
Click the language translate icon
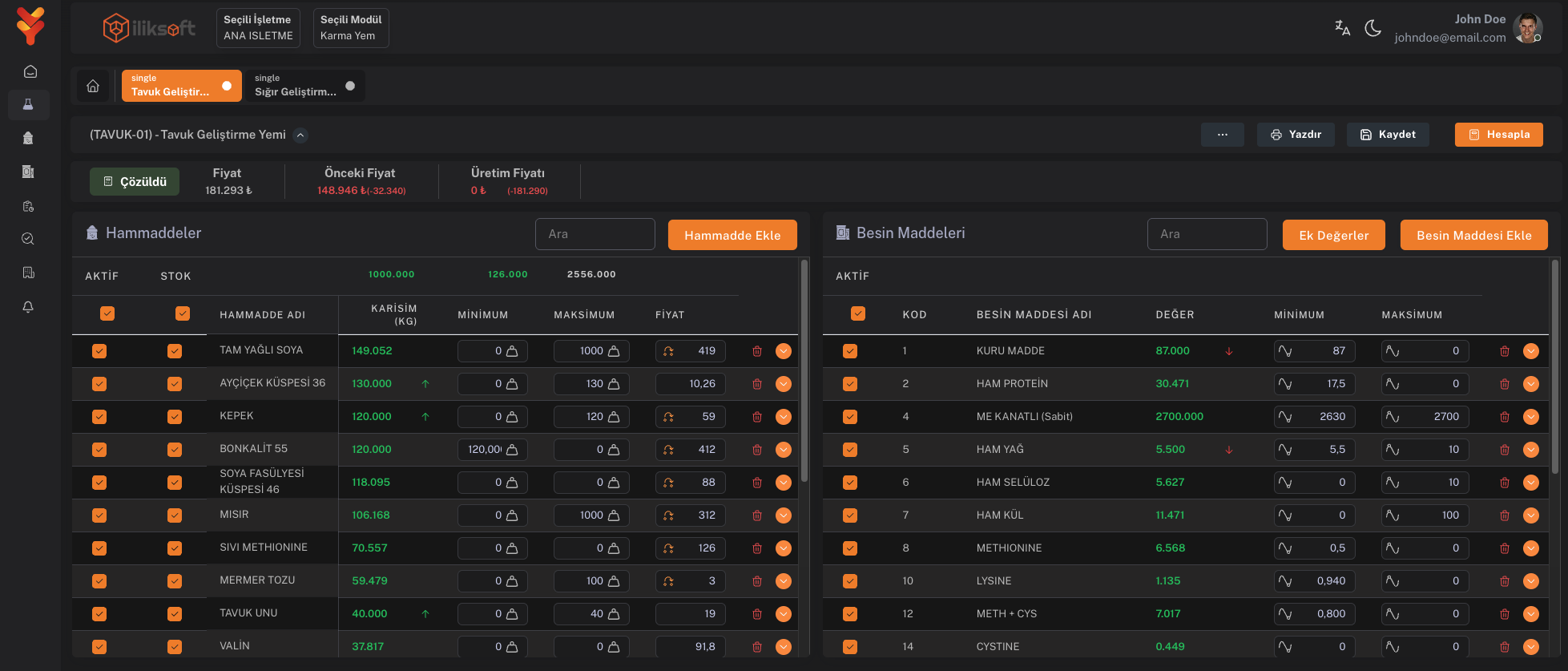pos(1342,28)
